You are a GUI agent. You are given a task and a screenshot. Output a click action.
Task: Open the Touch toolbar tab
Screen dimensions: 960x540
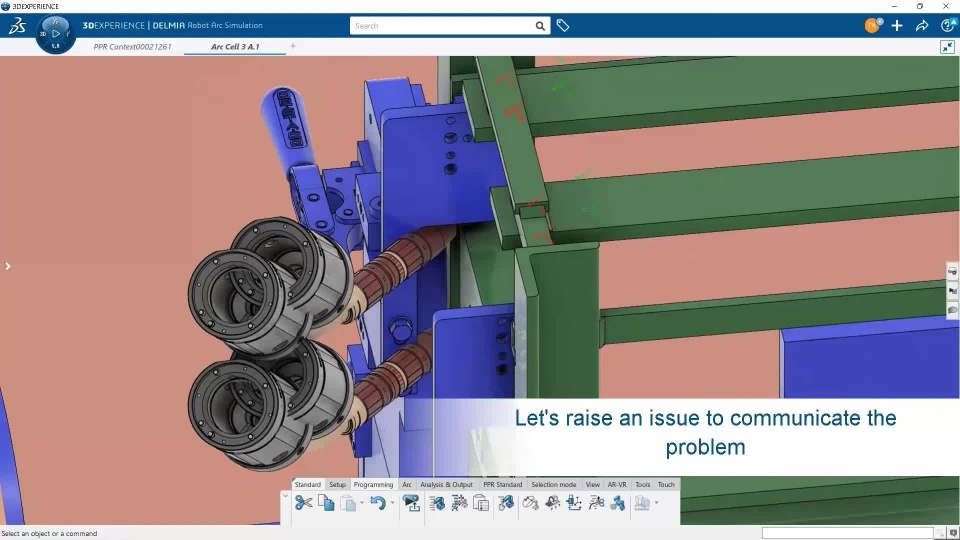(666, 484)
